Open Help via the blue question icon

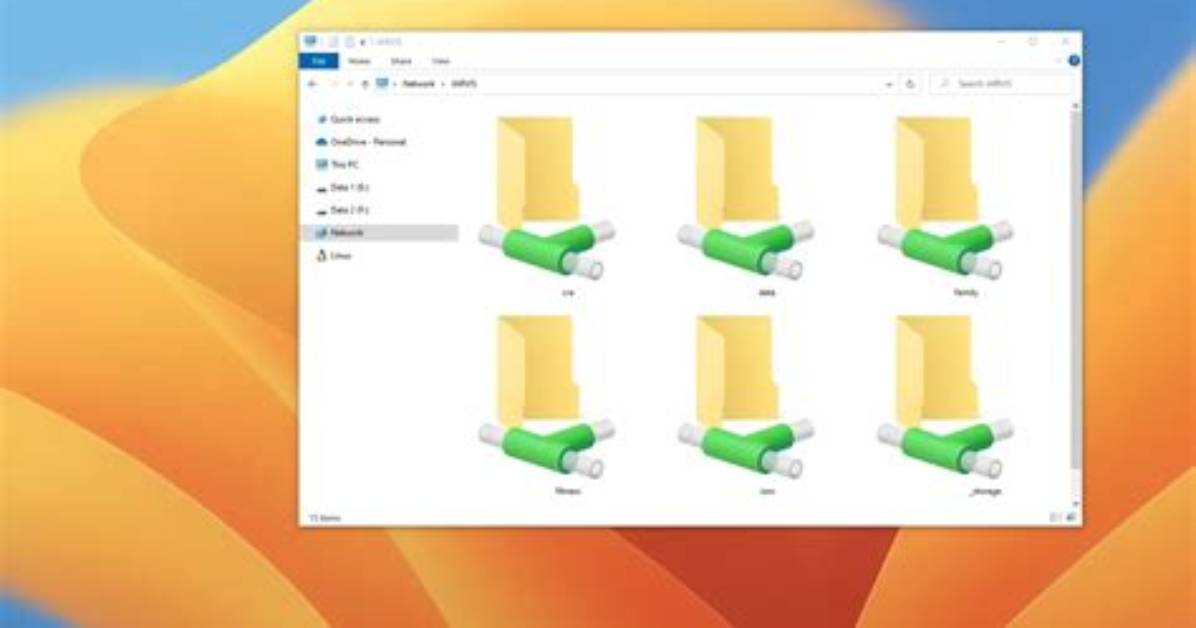pyautogui.click(x=1074, y=61)
